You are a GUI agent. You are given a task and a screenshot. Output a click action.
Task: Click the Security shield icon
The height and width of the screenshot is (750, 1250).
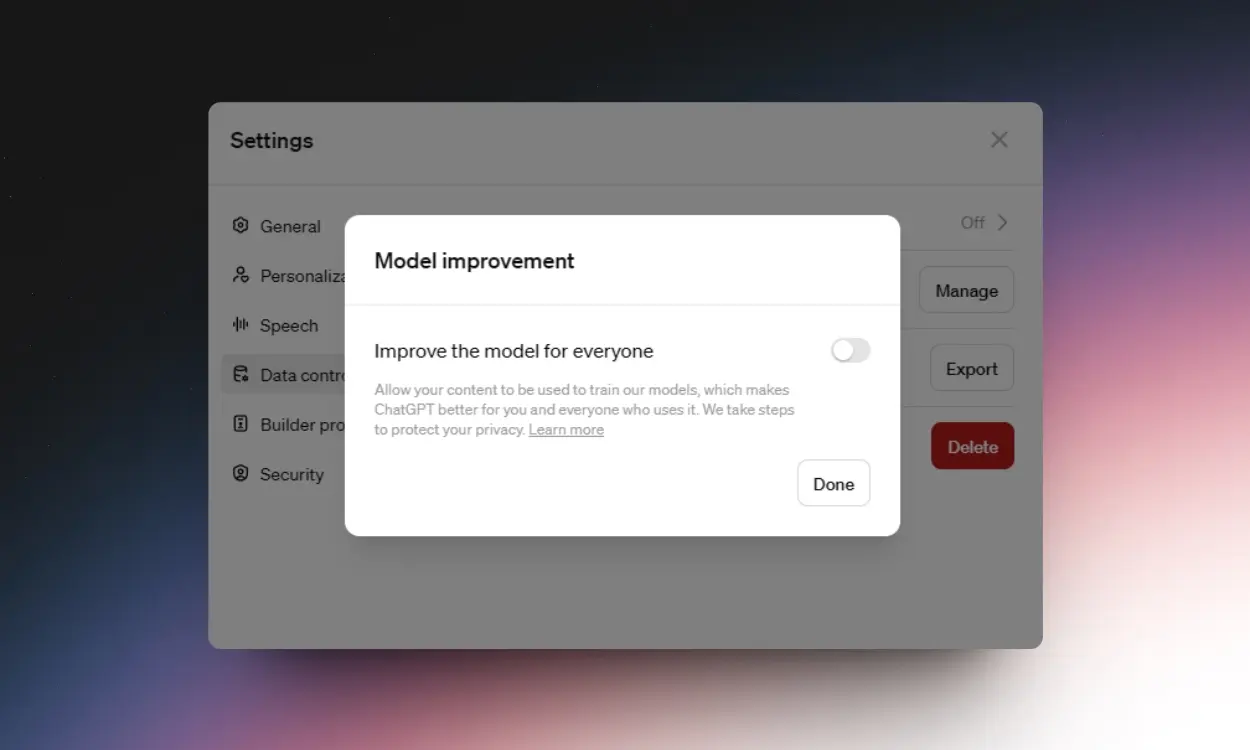tap(240, 474)
